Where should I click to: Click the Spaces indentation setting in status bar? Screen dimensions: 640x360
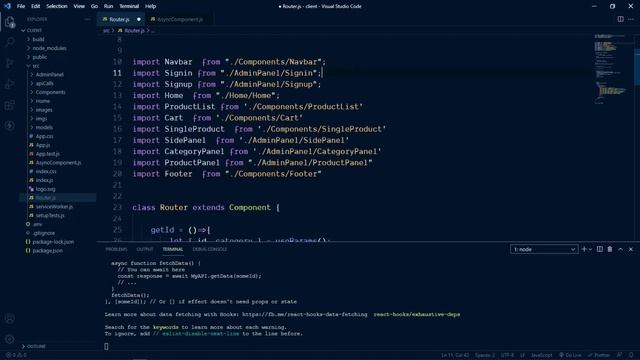coord(484,355)
